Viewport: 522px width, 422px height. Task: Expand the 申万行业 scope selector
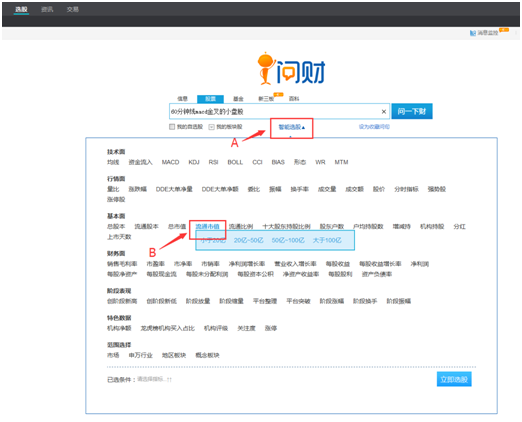[141, 355]
